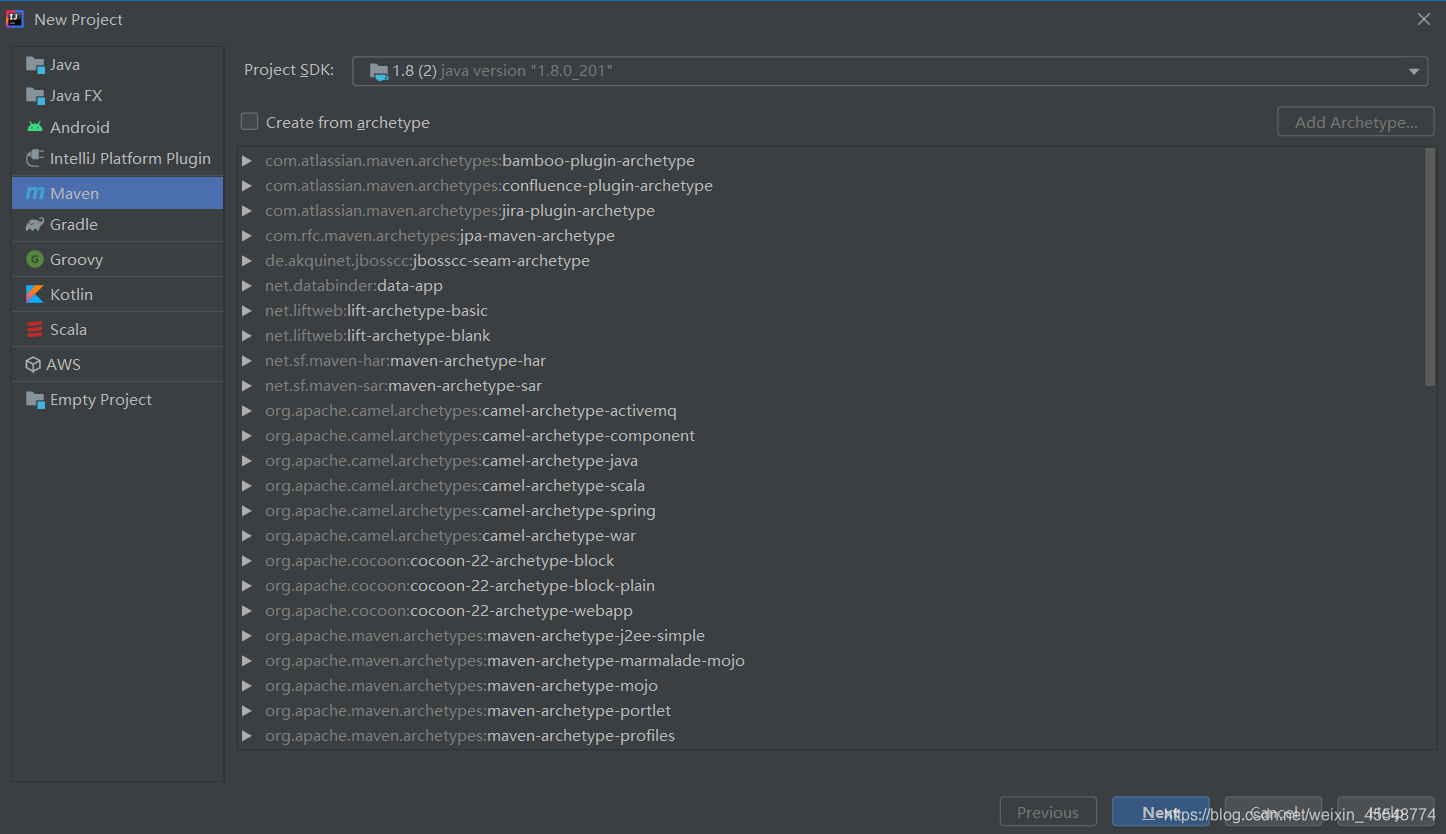Expand net.databinder data-app node
1446x834 pixels.
247,286
